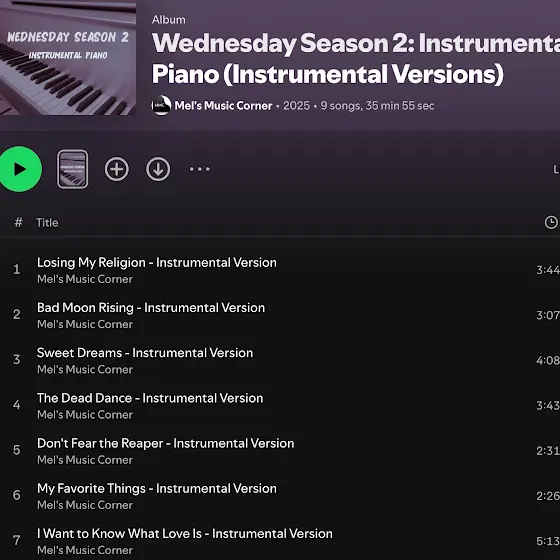The image size is (560, 560).
Task: Download the album using arrow icon
Action: coord(158,169)
